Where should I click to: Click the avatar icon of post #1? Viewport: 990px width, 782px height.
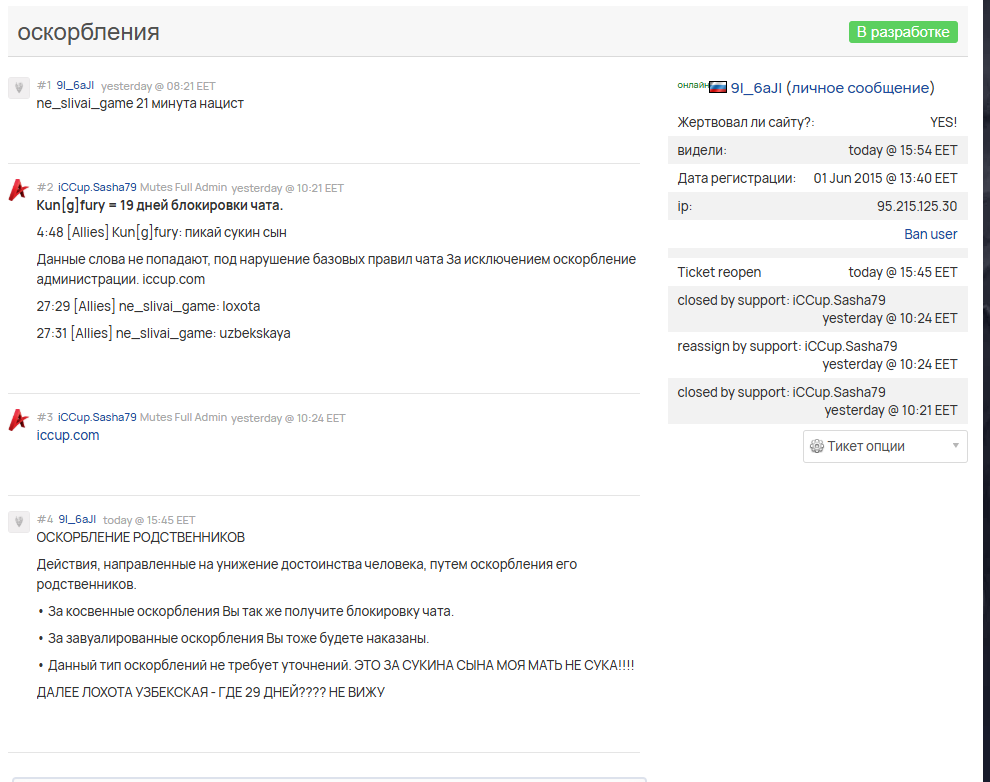pos(19,87)
